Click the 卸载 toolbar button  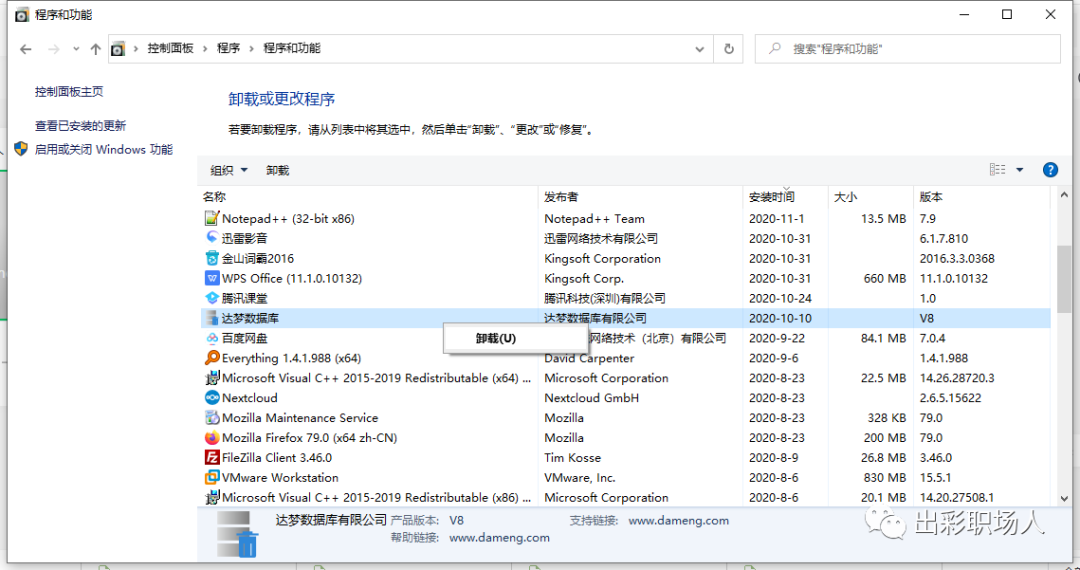(278, 170)
